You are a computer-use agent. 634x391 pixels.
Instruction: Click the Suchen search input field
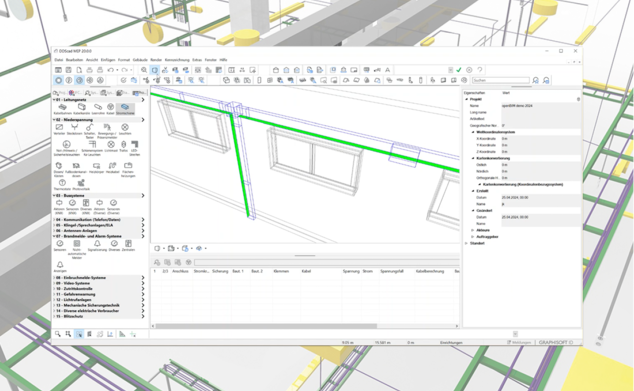[501, 80]
